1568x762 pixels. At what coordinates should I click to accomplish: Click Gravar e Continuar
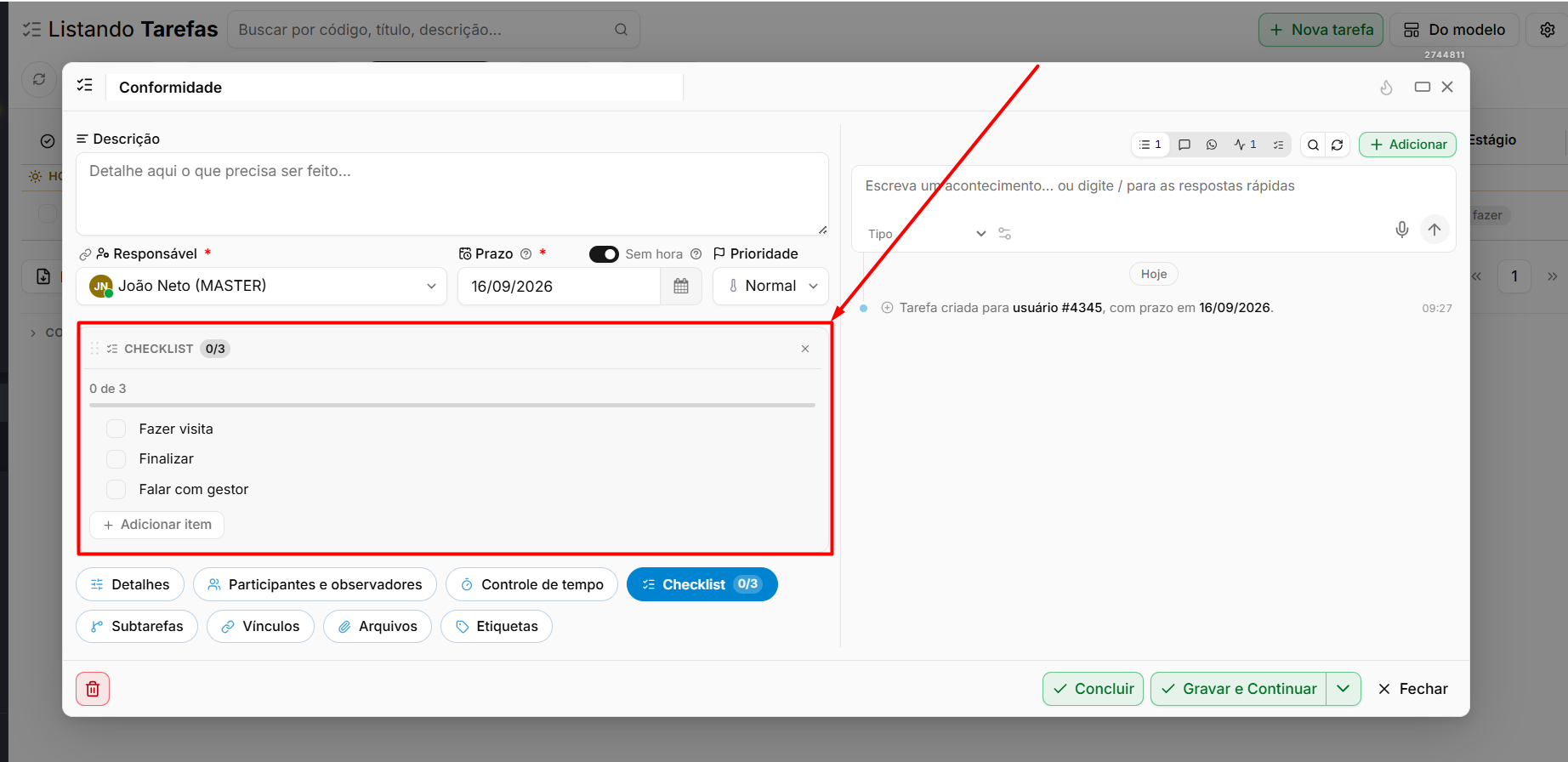1239,689
